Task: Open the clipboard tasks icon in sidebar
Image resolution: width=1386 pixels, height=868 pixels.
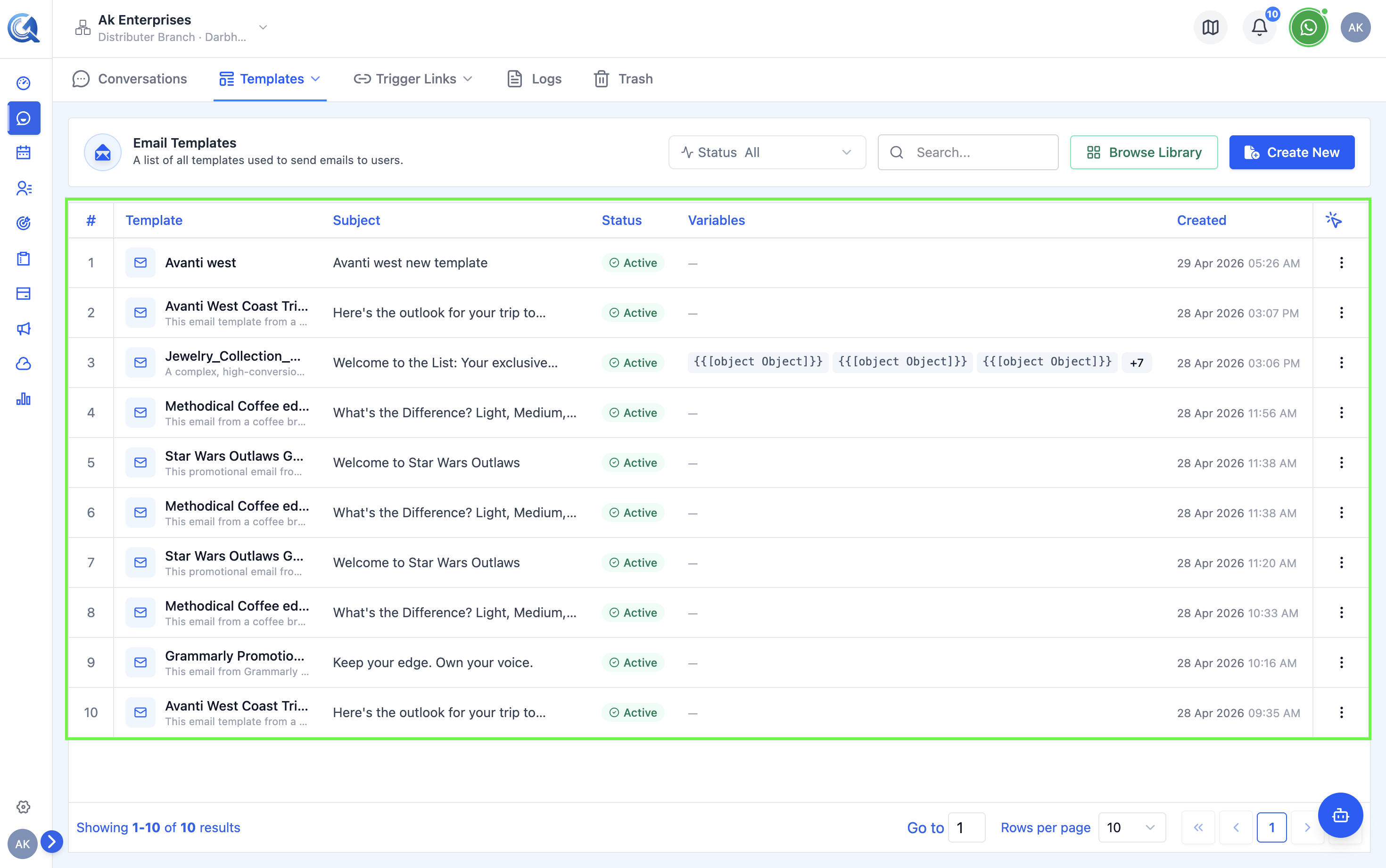Action: point(24,258)
